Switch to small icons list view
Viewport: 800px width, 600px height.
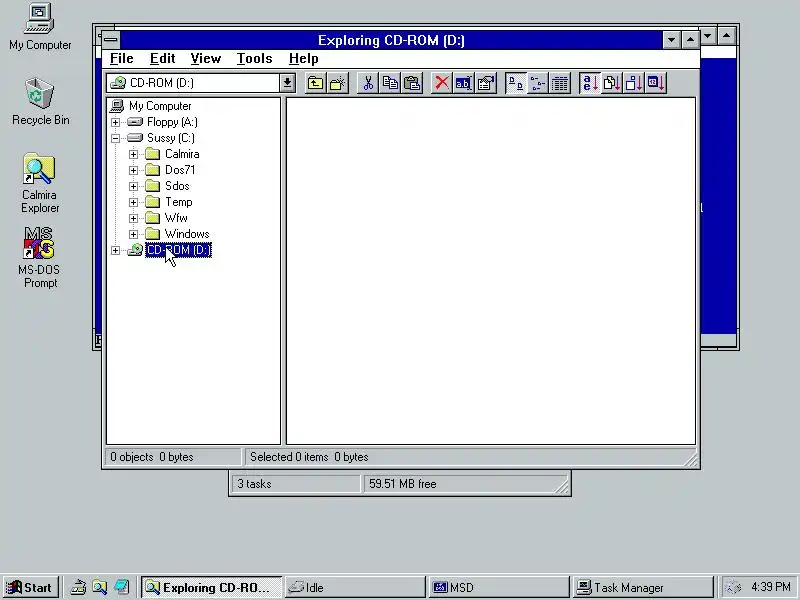(538, 83)
